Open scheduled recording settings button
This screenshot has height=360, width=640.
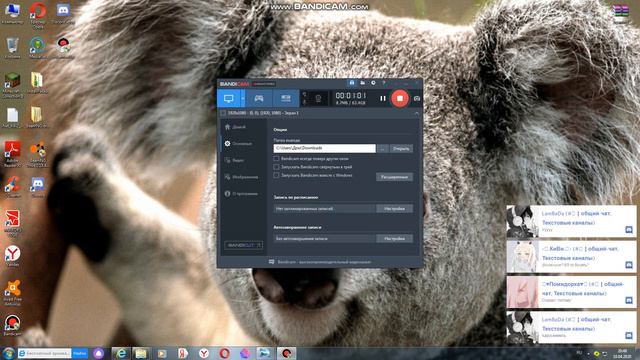(x=394, y=209)
